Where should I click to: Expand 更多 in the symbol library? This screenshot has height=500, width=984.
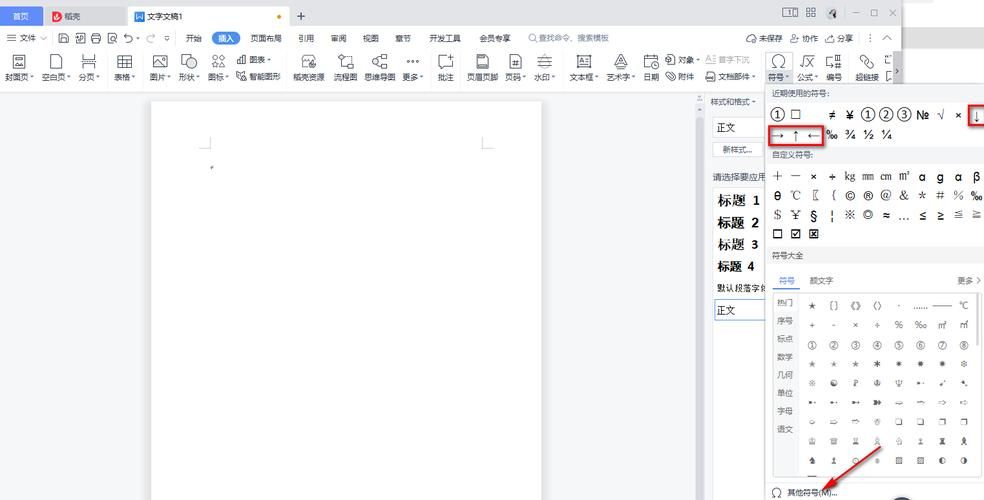(967, 281)
